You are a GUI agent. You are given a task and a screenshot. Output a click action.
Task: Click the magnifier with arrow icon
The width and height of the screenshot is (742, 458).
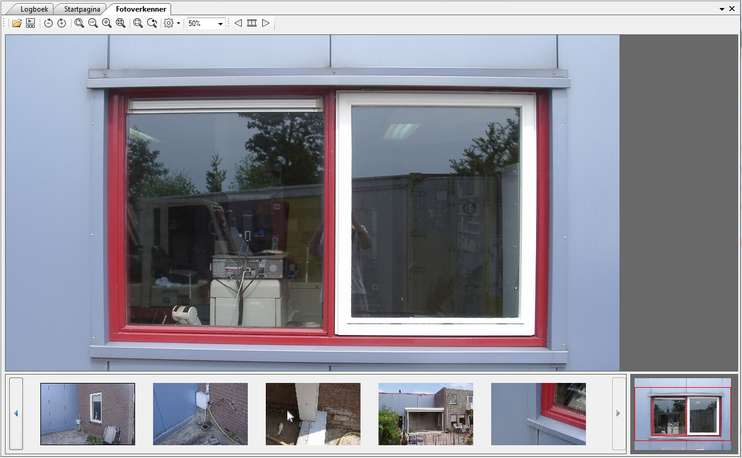[152, 23]
